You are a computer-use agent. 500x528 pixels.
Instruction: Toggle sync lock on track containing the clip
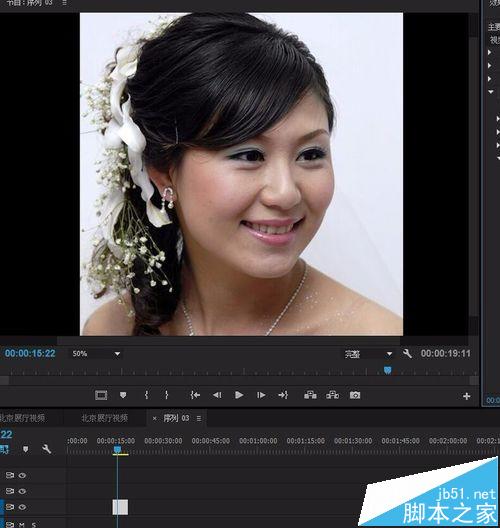(x=10, y=507)
